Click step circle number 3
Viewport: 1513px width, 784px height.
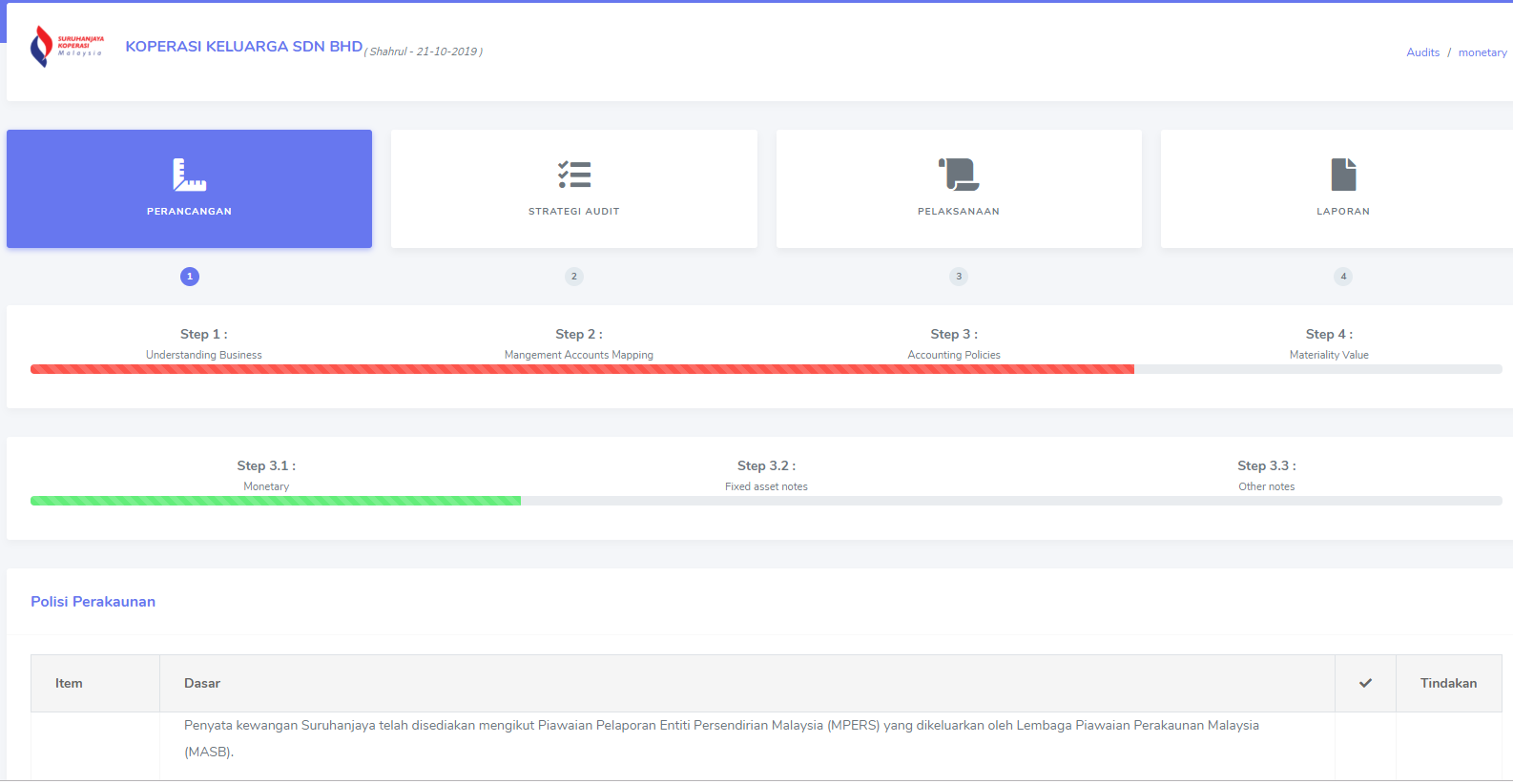pyautogui.click(x=959, y=277)
